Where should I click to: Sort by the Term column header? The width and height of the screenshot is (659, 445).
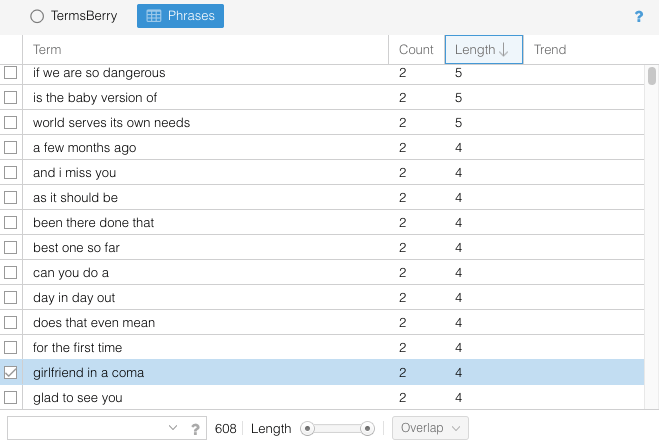(x=47, y=50)
